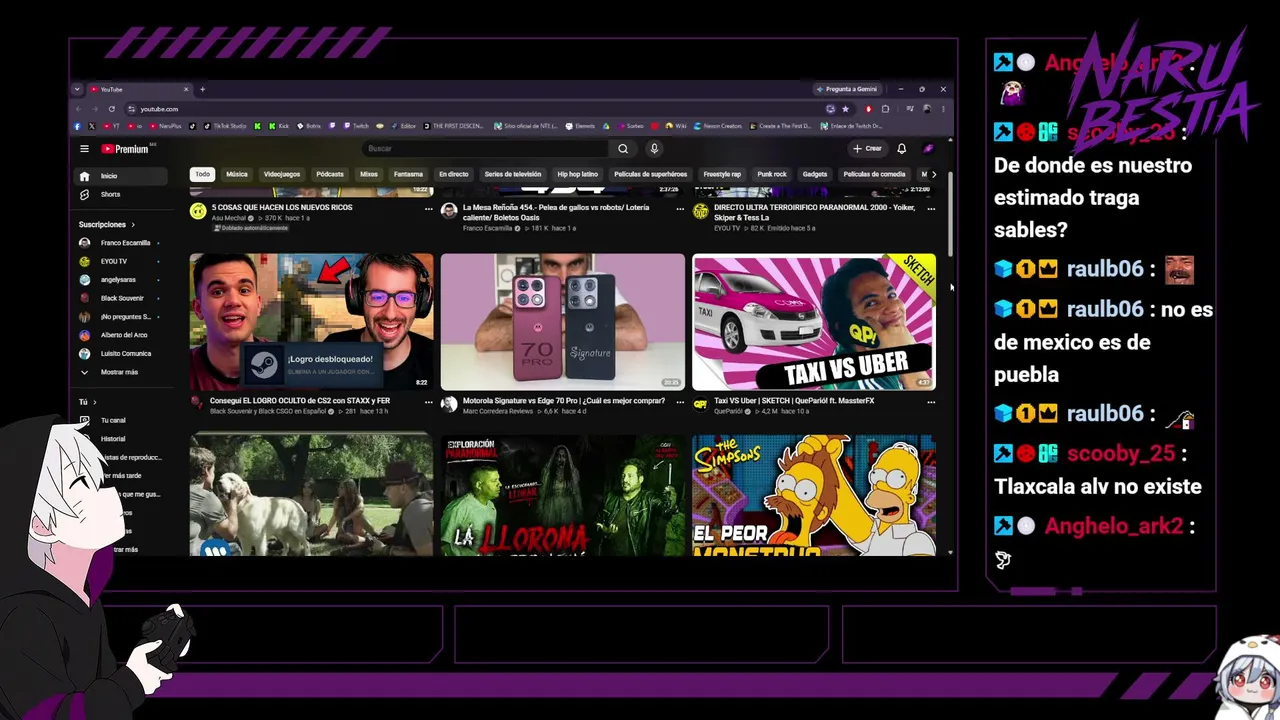Screen dimensions: 1280x720
Task: Click the search magnifier button
Action: (x=623, y=149)
